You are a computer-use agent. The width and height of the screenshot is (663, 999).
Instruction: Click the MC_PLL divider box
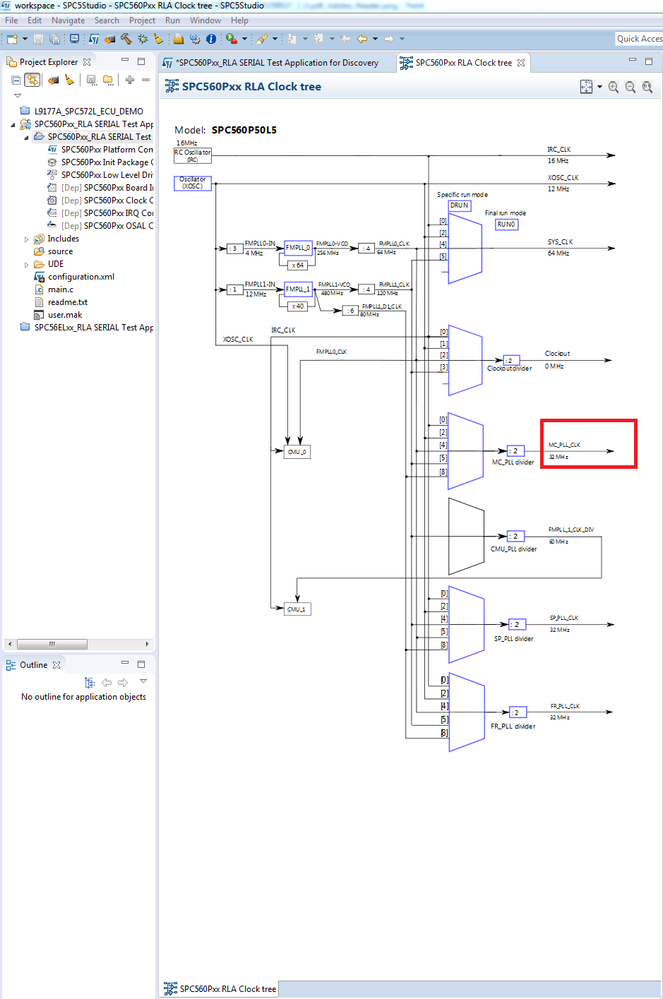tap(516, 450)
